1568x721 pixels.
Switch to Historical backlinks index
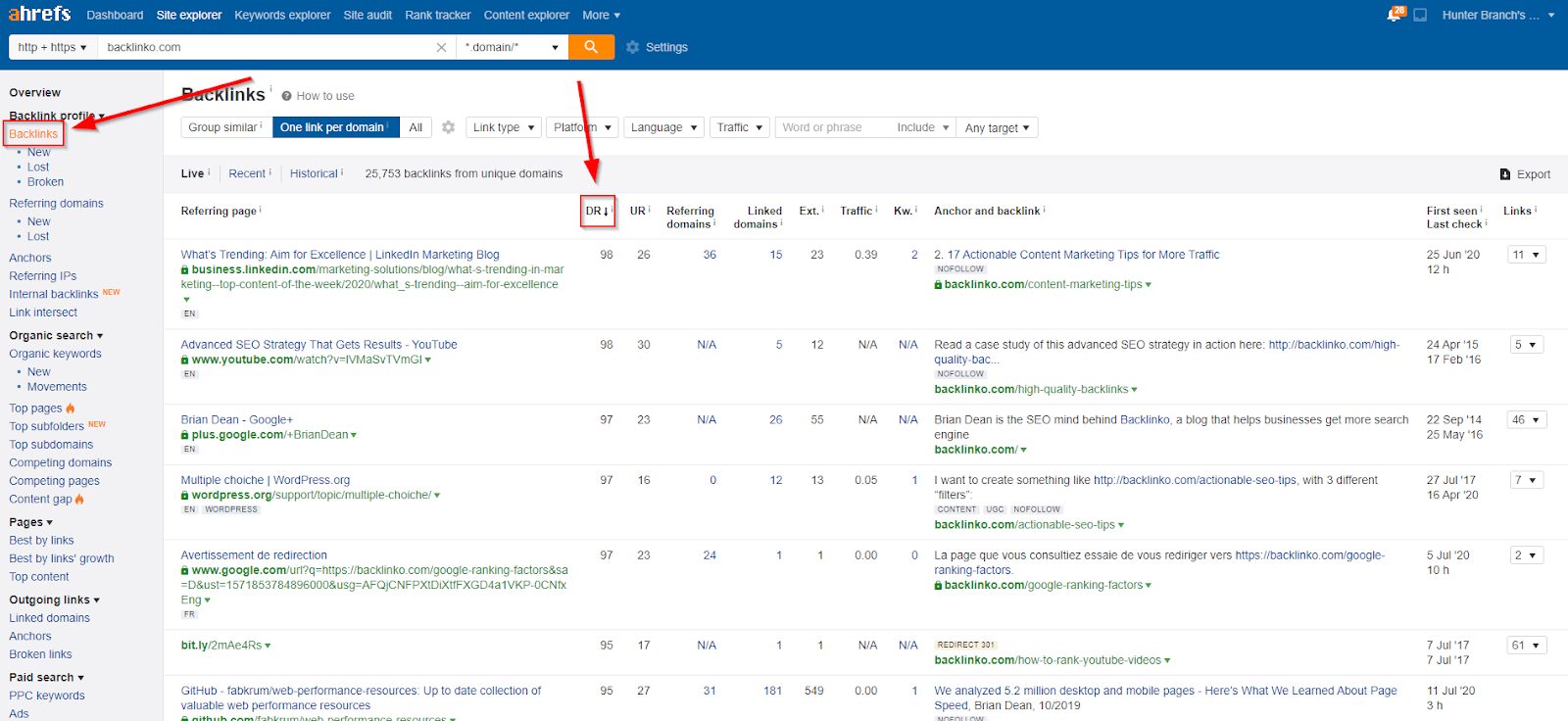(314, 173)
